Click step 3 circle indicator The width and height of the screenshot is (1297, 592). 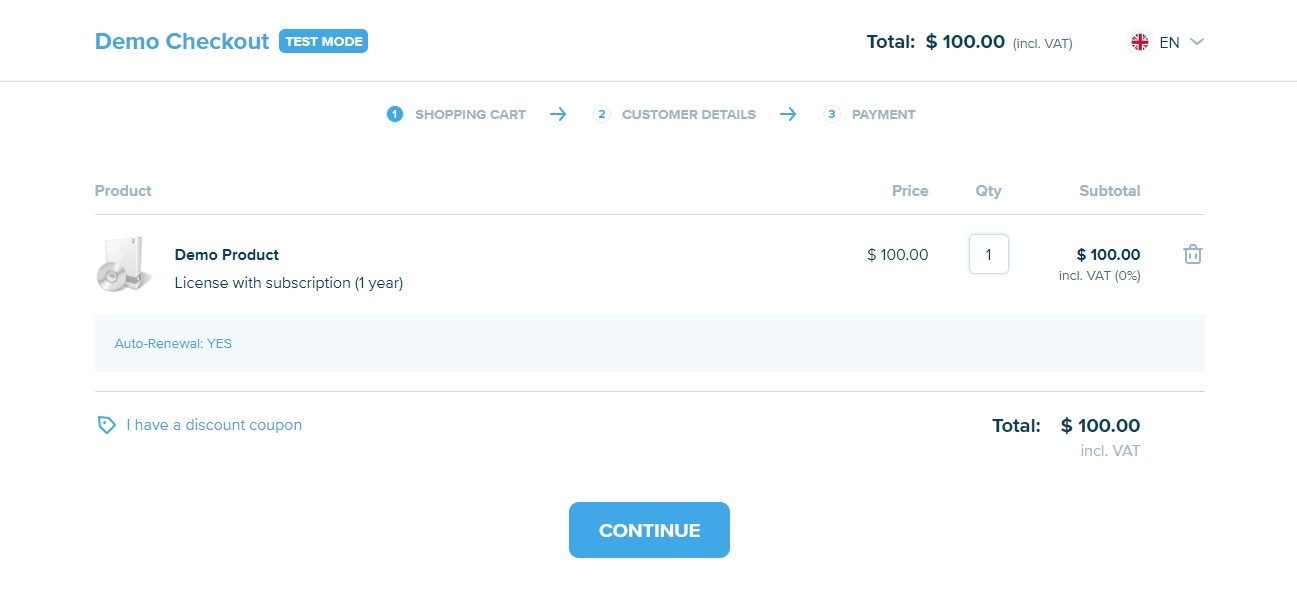tap(832, 114)
